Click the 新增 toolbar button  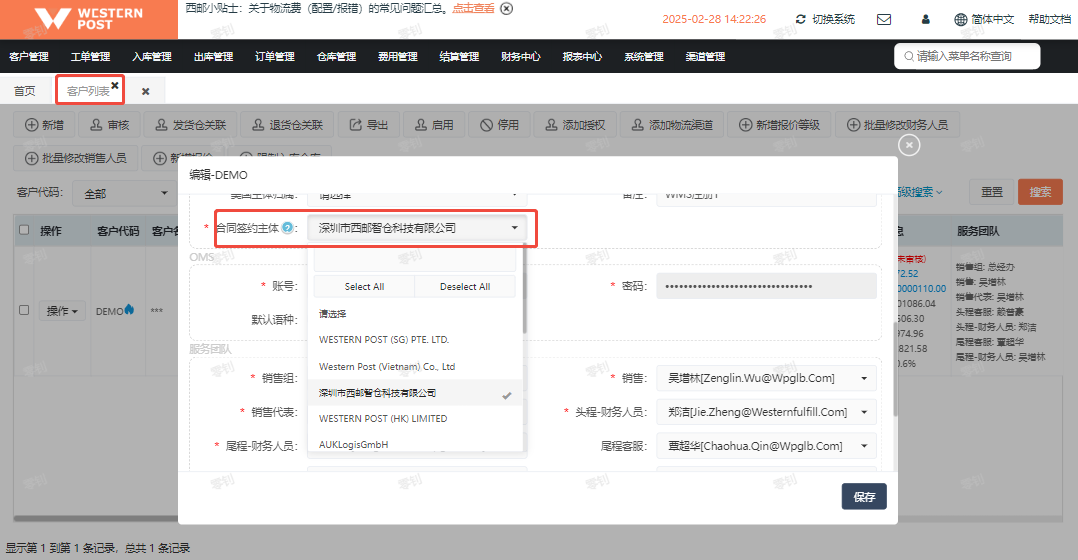coord(45,125)
